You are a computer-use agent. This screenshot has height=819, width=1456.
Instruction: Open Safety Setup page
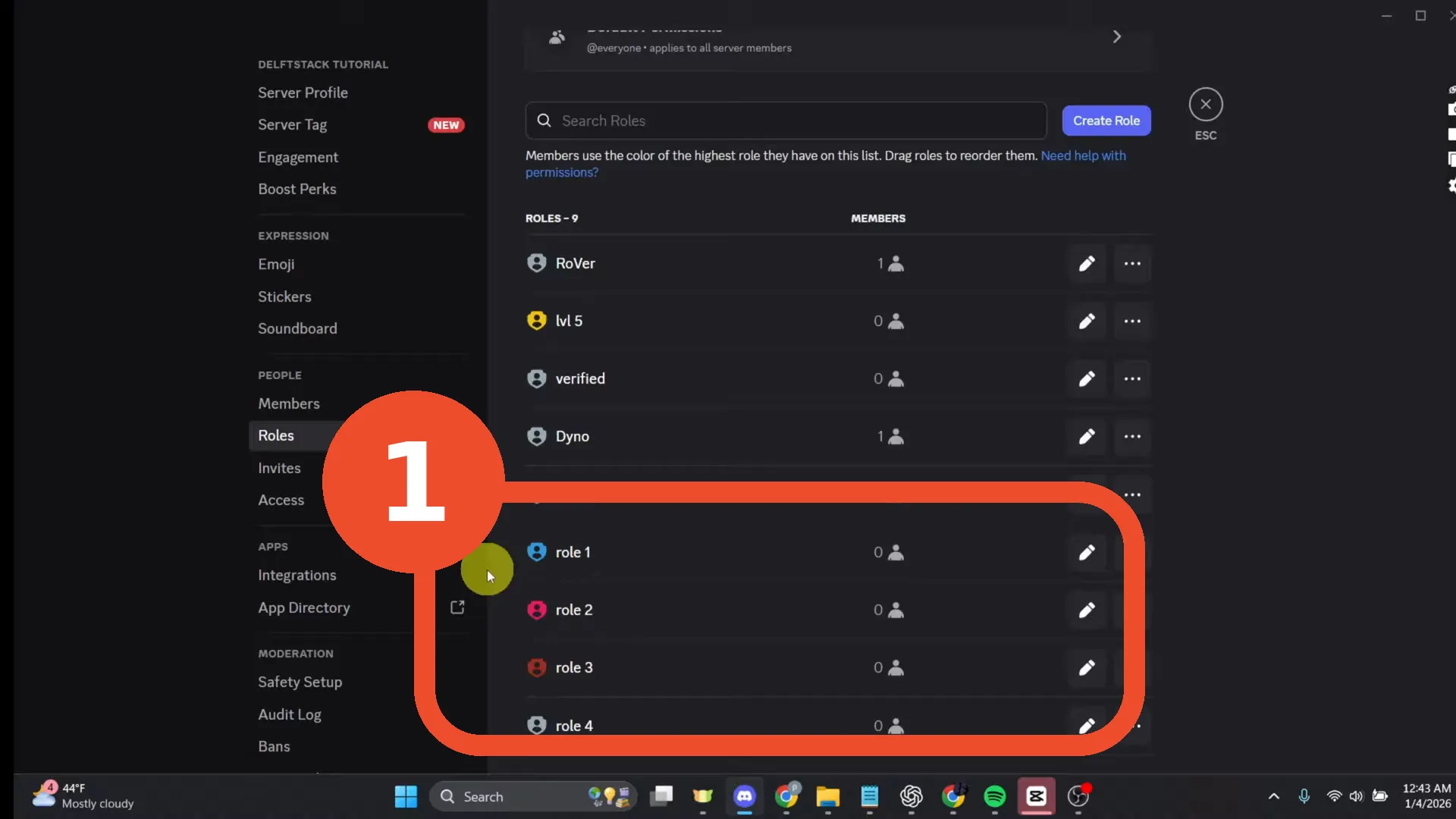(300, 682)
